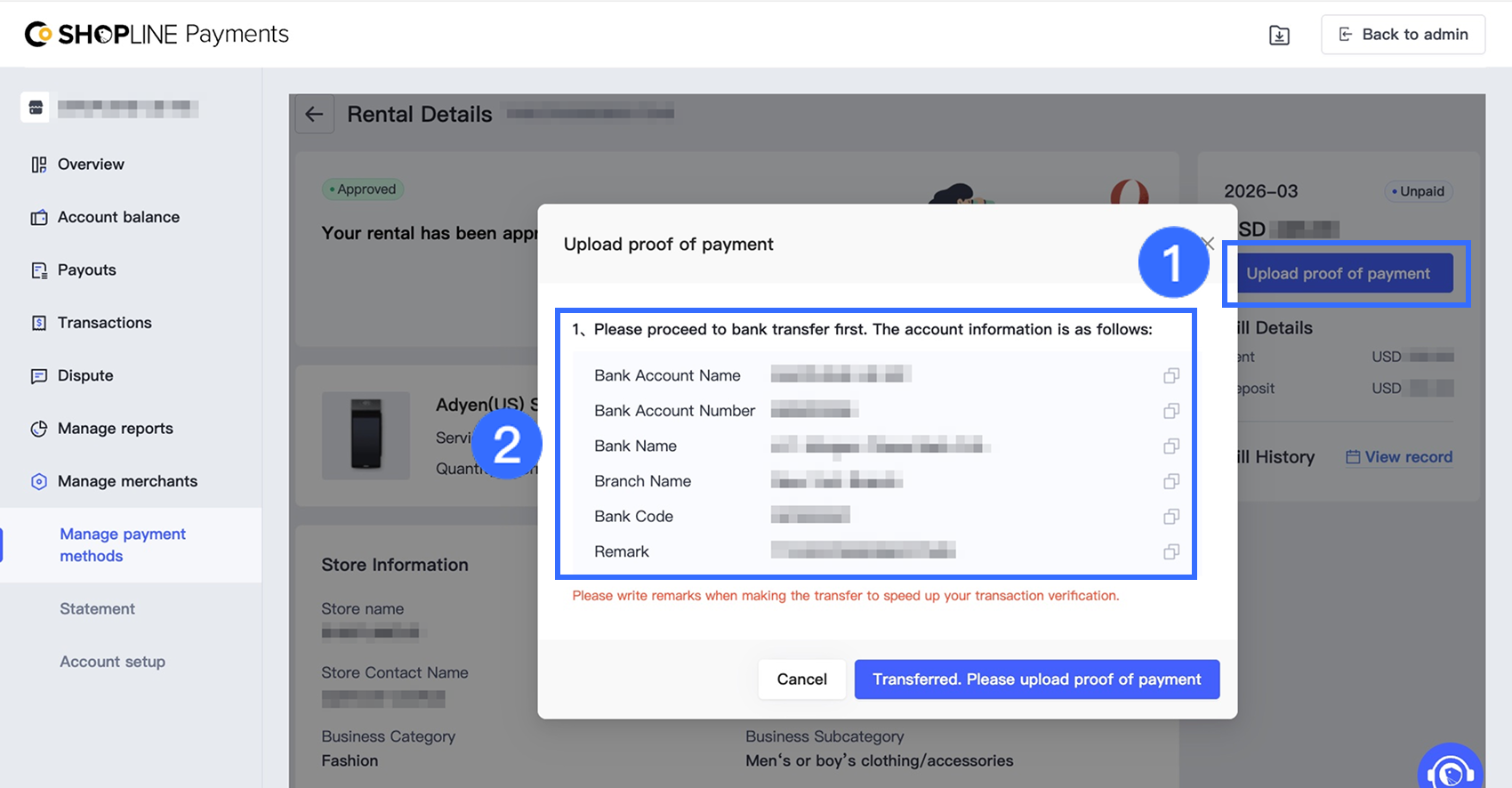The height and width of the screenshot is (788, 1512).
Task: Open the View record link
Action: pos(1399,457)
